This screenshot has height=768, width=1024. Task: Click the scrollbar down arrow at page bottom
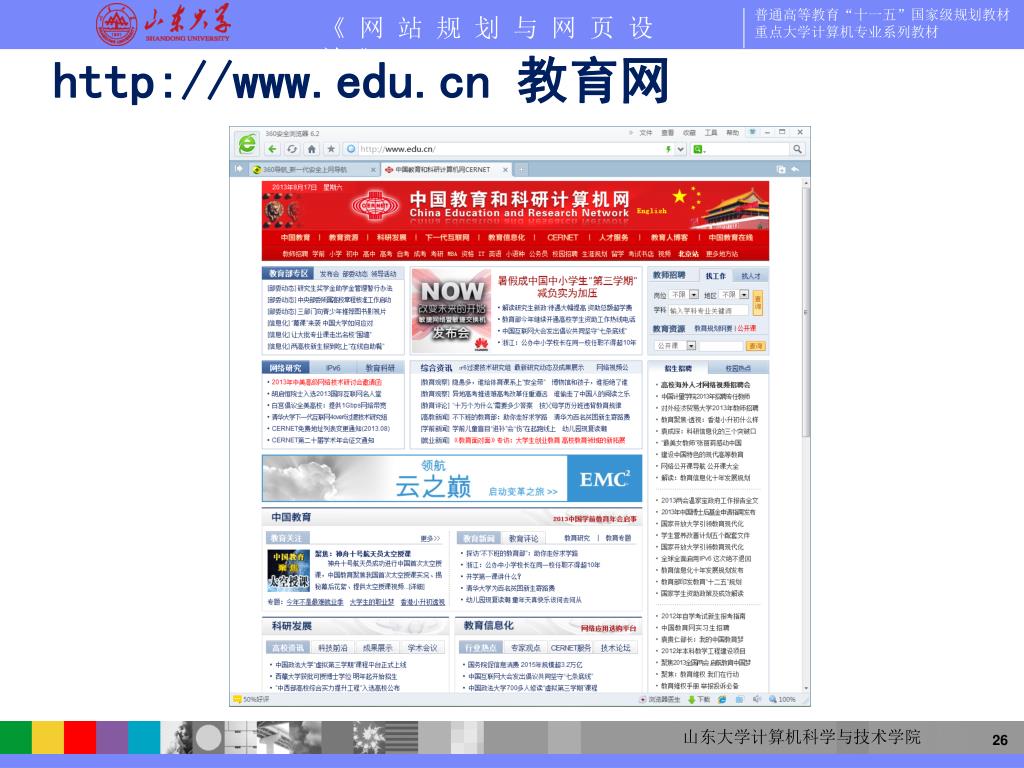(806, 688)
